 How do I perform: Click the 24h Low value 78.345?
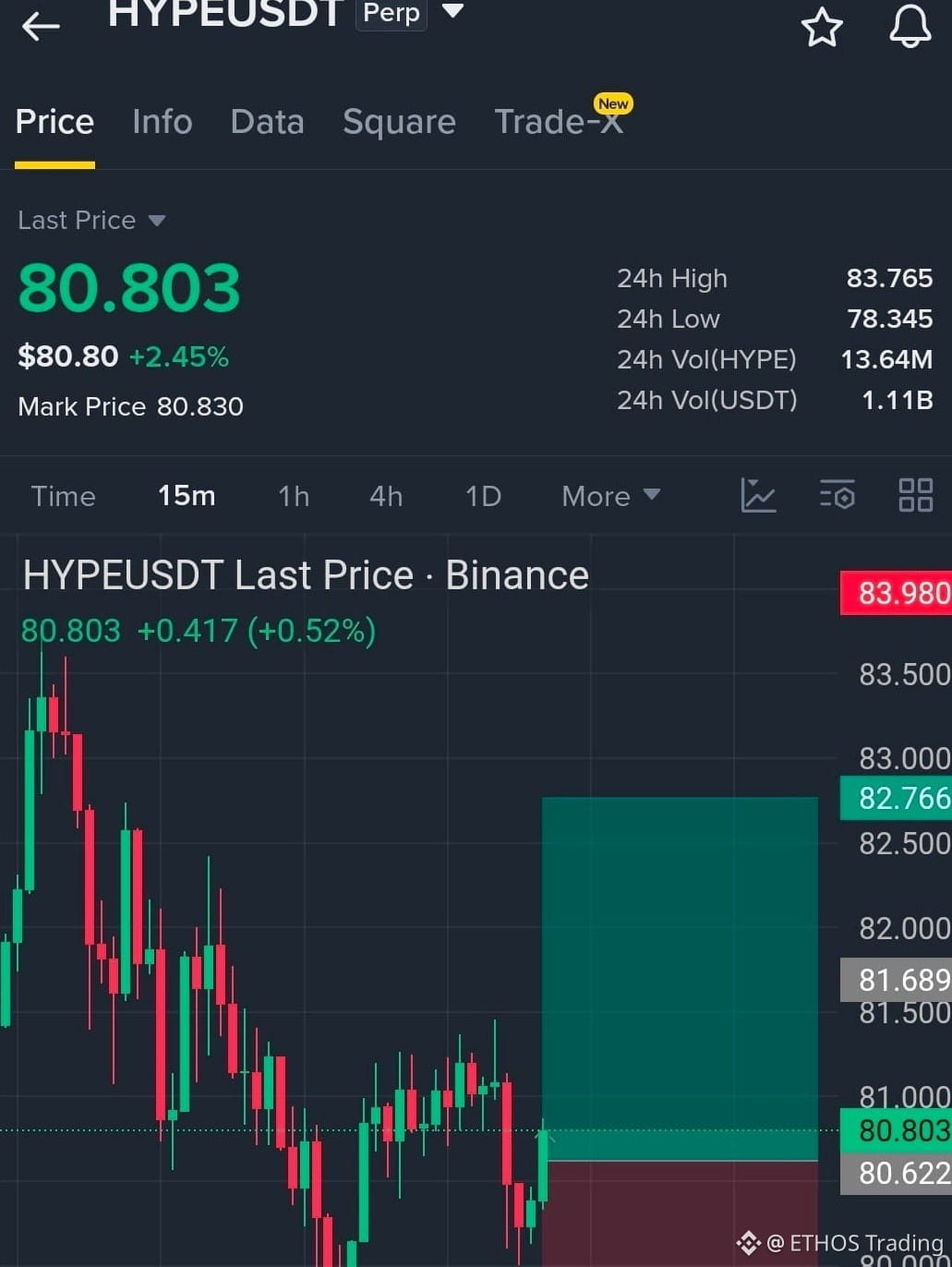click(x=889, y=319)
